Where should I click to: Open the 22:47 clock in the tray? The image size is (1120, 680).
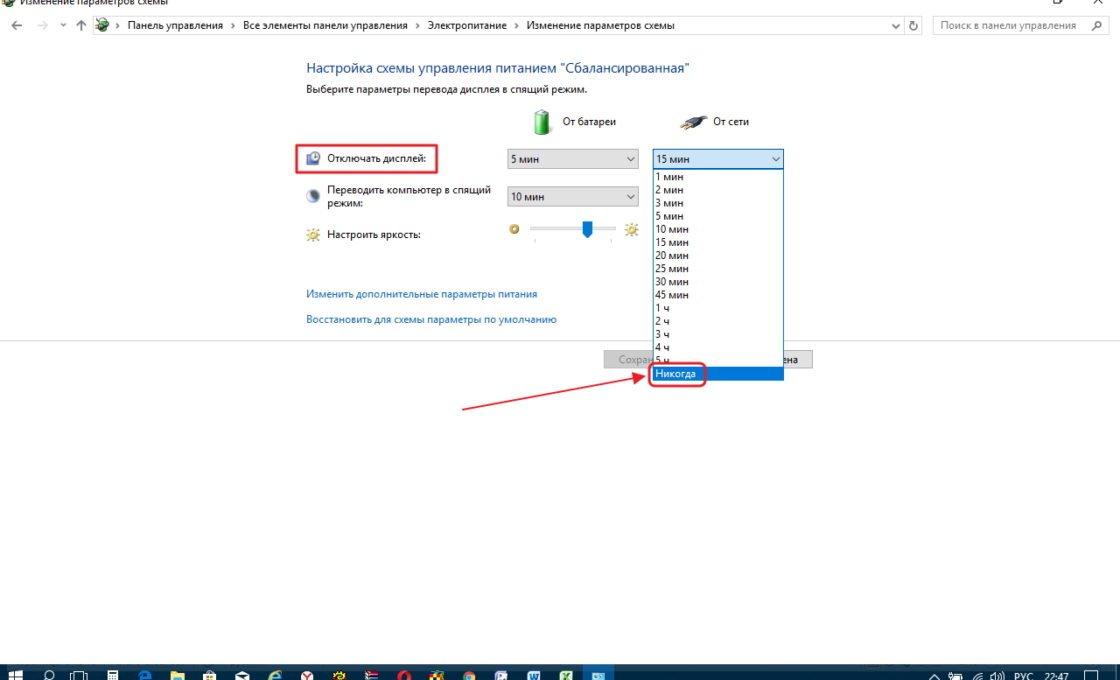pos(1056,675)
